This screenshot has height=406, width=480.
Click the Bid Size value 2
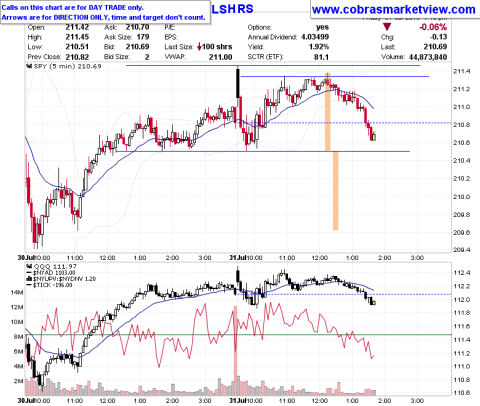147,57
